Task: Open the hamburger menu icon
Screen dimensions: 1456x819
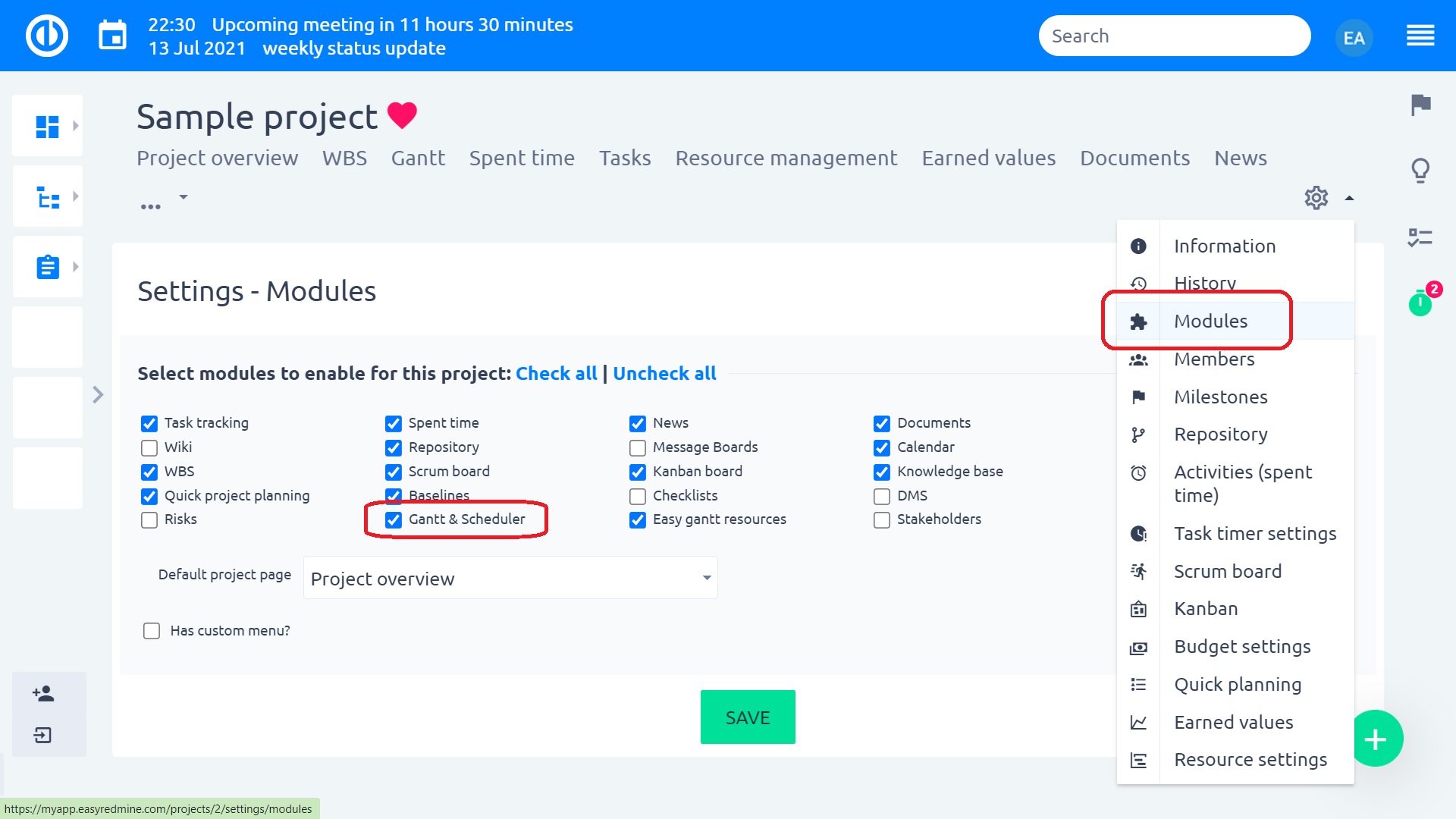Action: click(1420, 36)
